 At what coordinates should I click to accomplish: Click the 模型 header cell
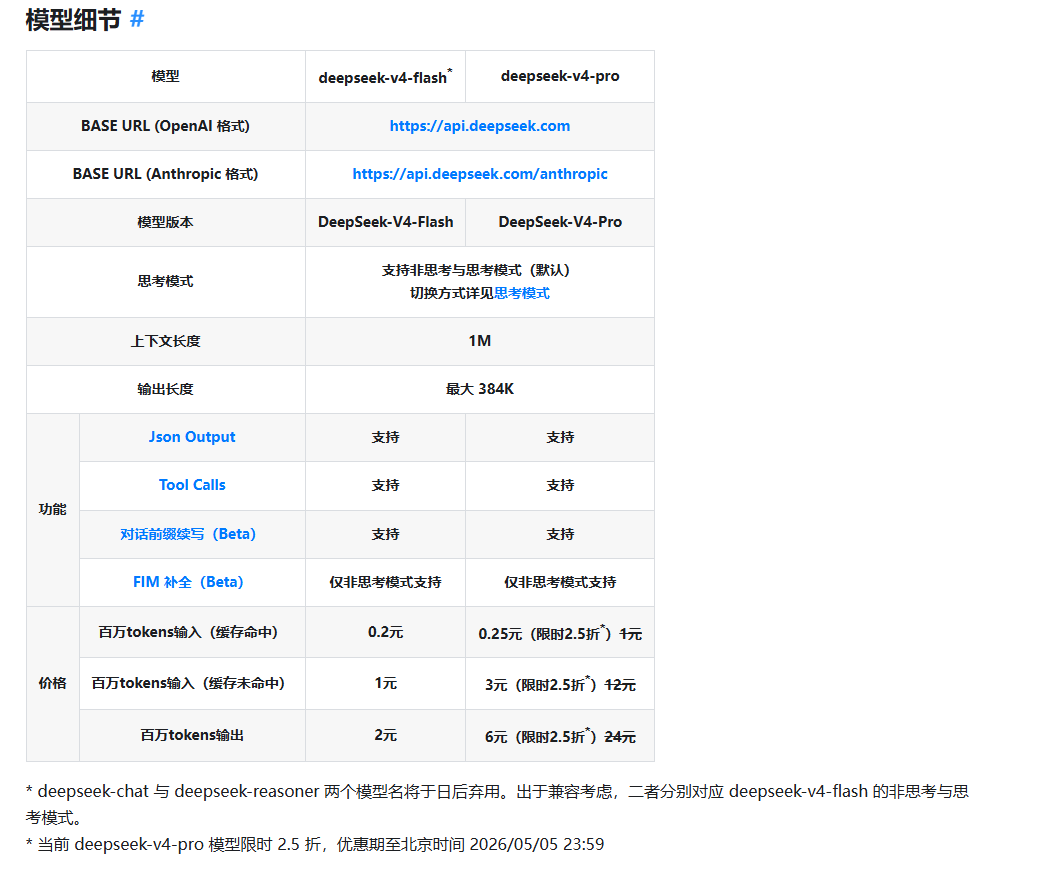[165, 77]
